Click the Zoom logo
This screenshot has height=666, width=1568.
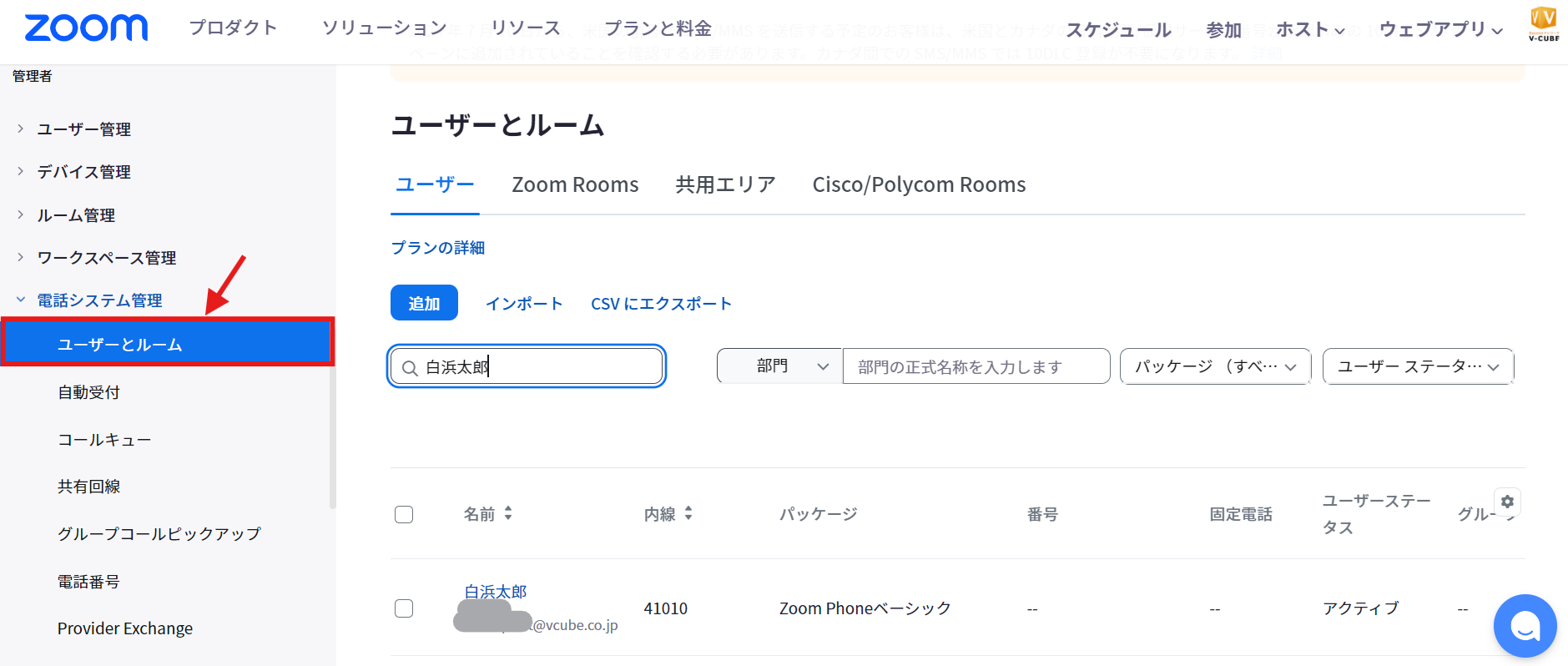pyautogui.click(x=86, y=28)
